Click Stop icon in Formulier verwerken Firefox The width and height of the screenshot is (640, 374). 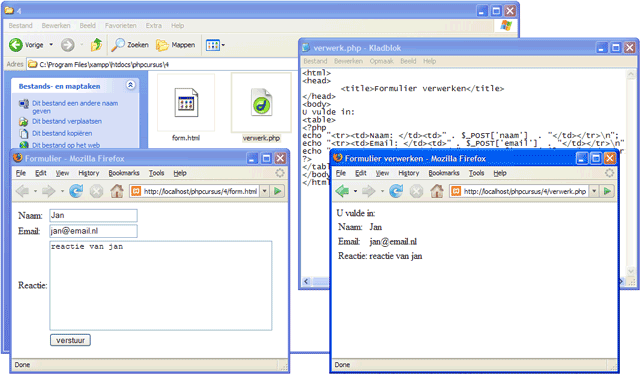point(416,191)
